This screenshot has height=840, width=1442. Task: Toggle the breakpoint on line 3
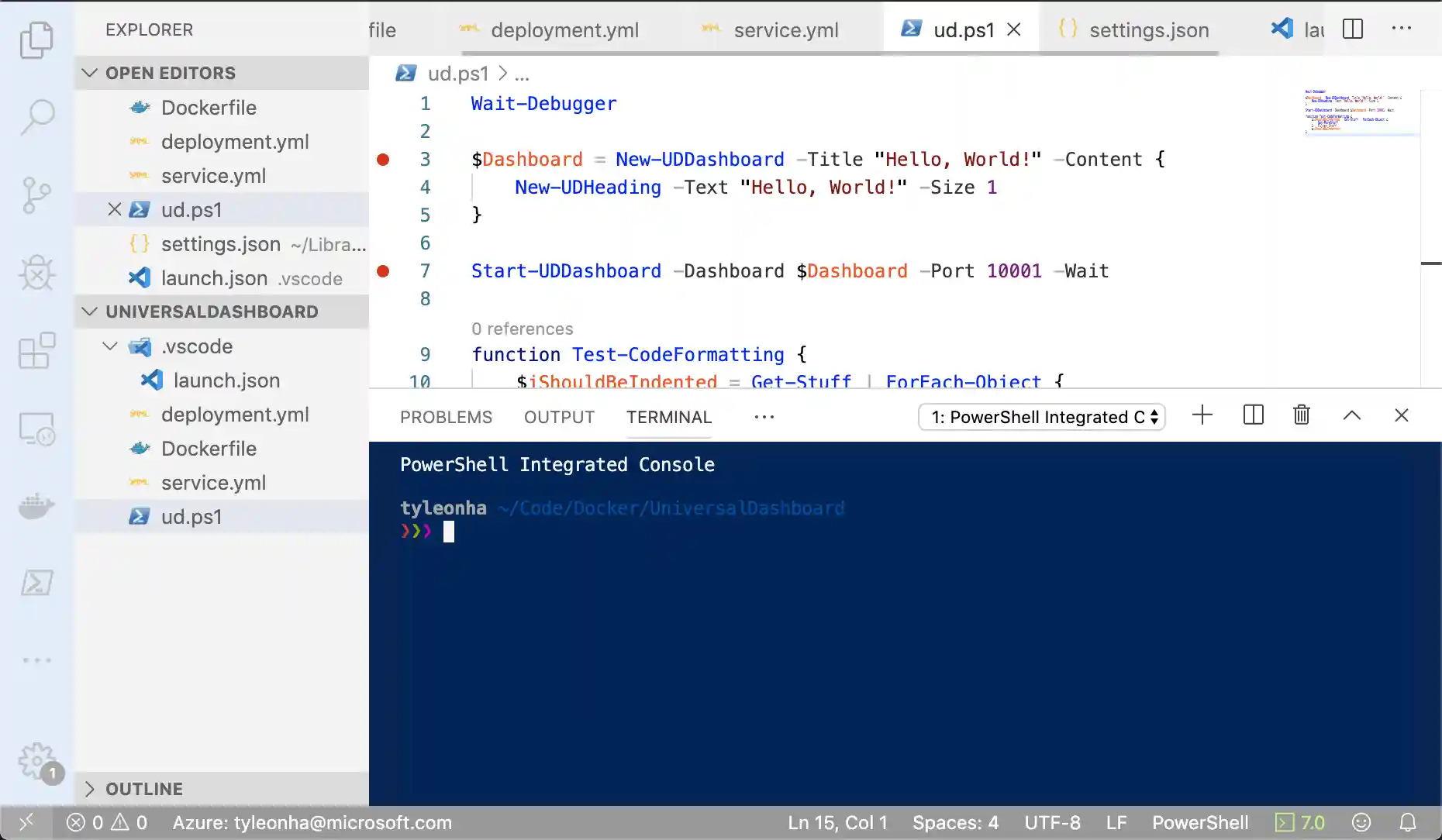(383, 160)
